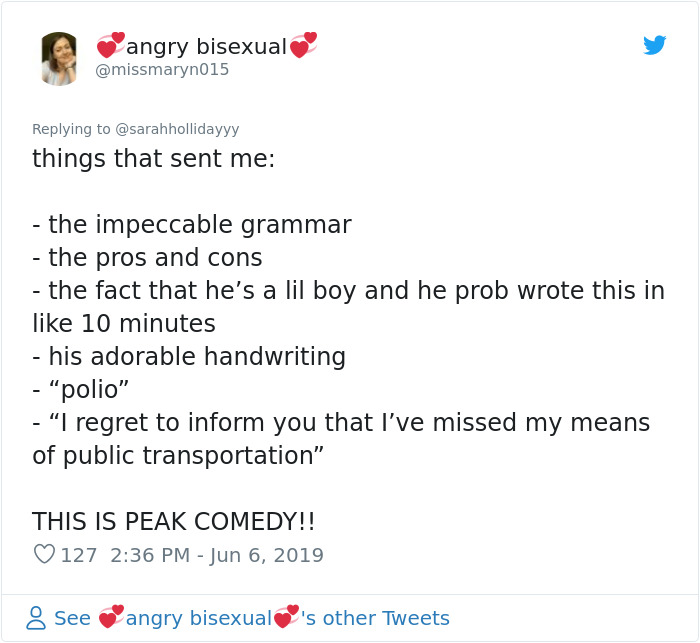
Task: Like the tweet with the heart icon
Action: pos(43,554)
